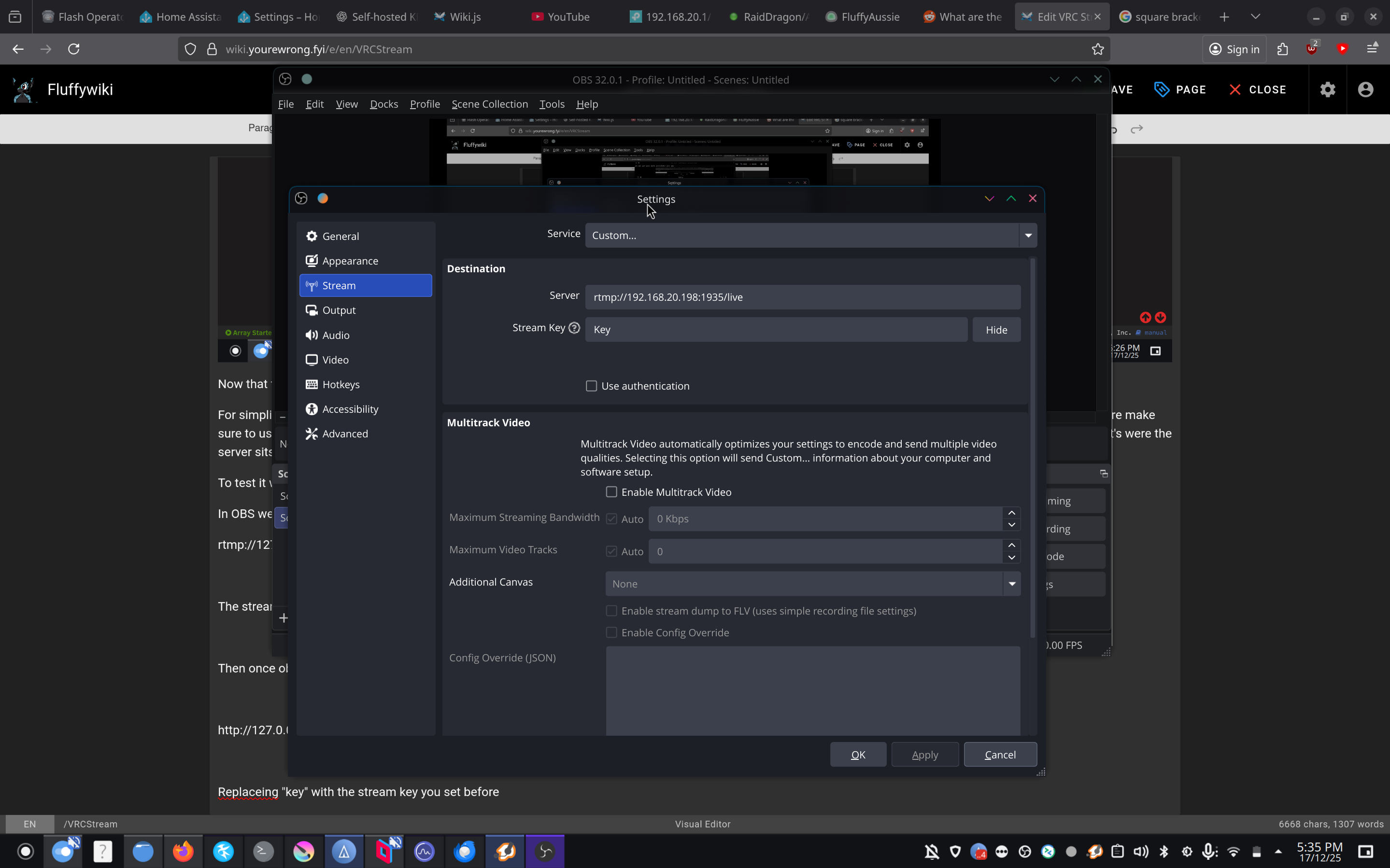Screen dimensions: 1390x868
Task: Open the page properties tag icon
Action: tap(1162, 90)
